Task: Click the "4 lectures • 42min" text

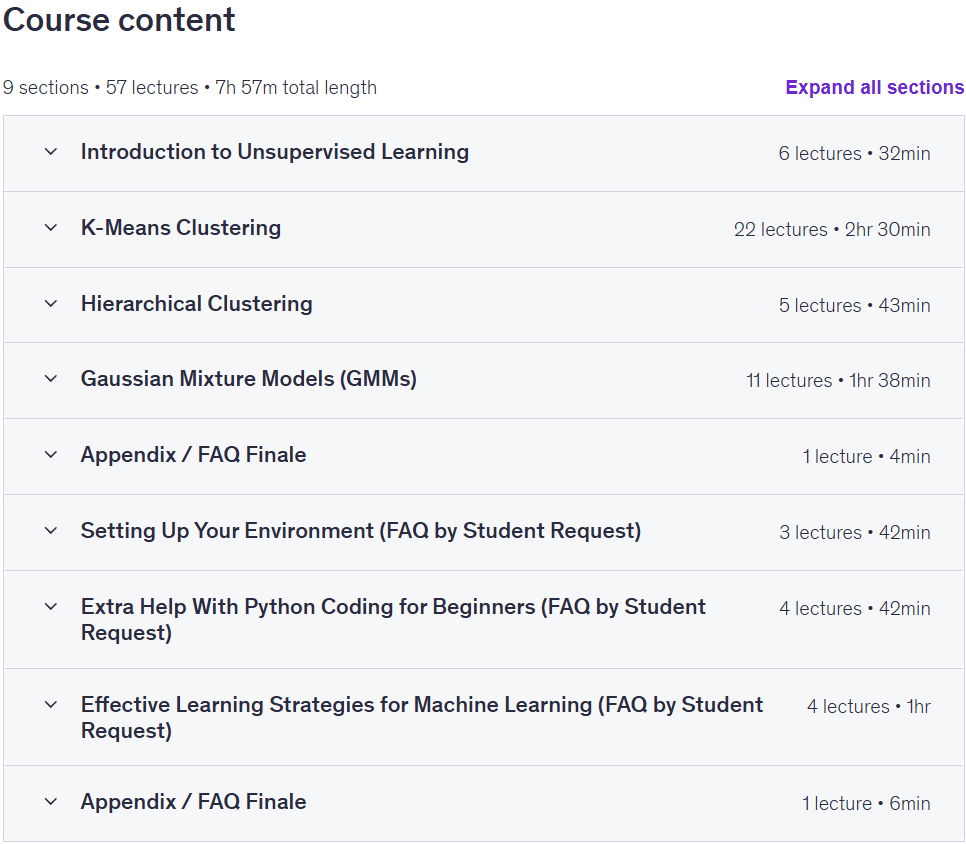Action: 855,609
